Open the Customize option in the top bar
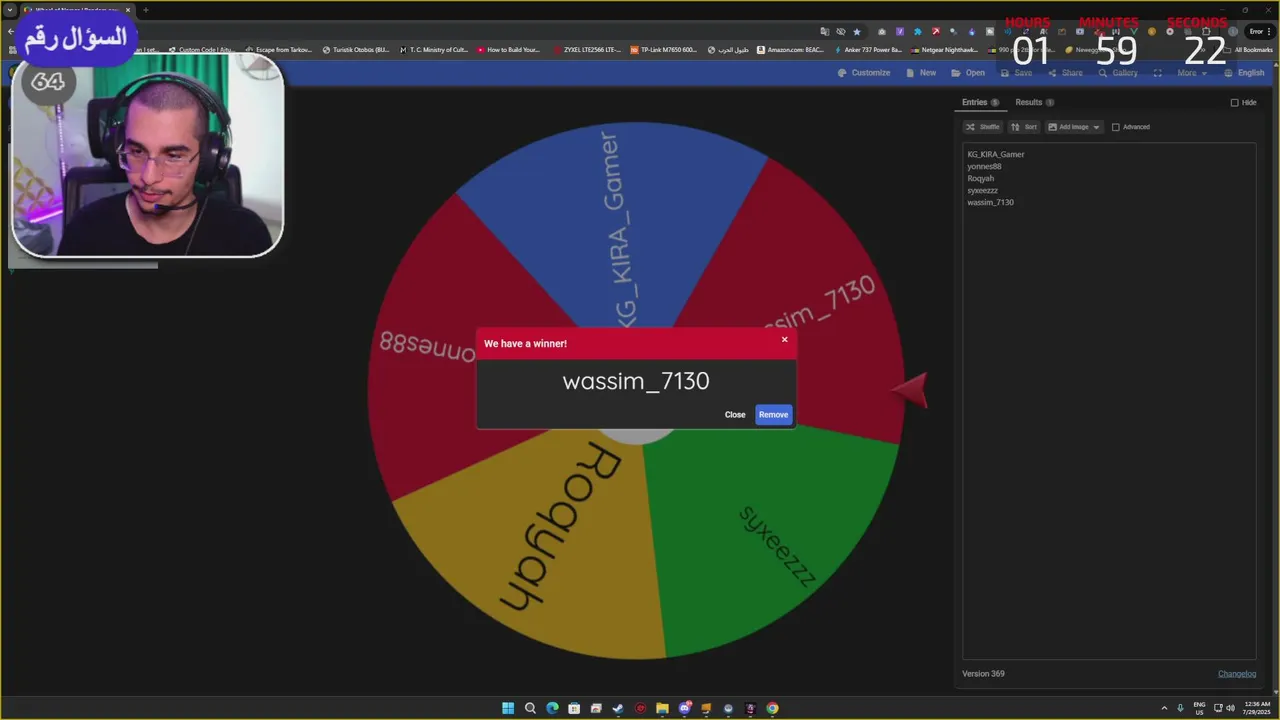Viewport: 1280px width, 720px height. (864, 73)
